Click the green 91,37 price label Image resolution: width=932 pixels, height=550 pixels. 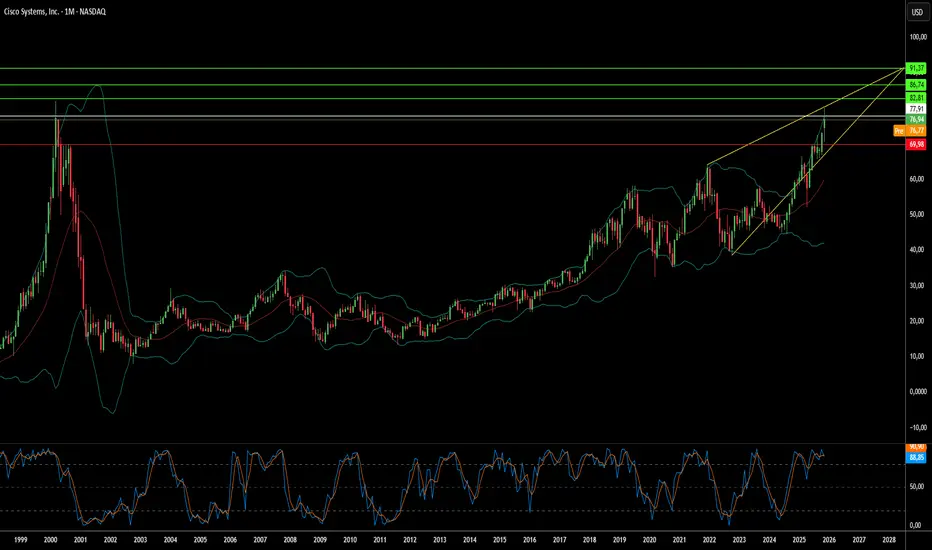(916, 68)
